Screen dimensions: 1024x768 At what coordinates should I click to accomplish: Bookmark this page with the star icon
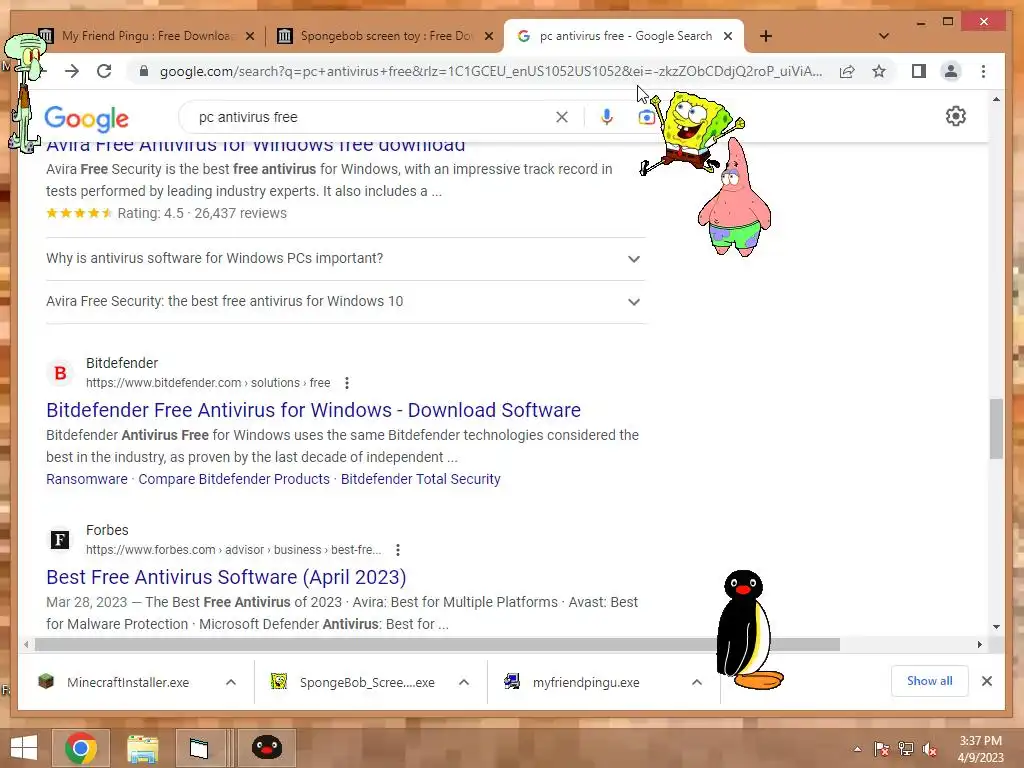[879, 71]
